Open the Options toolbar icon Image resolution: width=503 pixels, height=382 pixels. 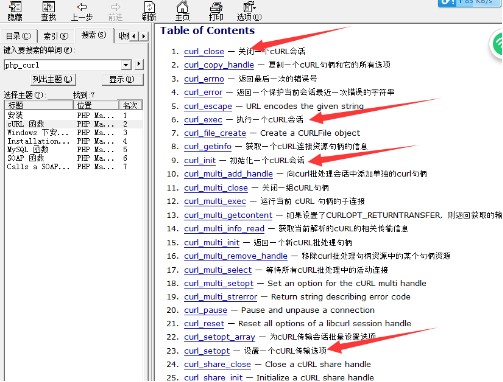[x=249, y=11]
